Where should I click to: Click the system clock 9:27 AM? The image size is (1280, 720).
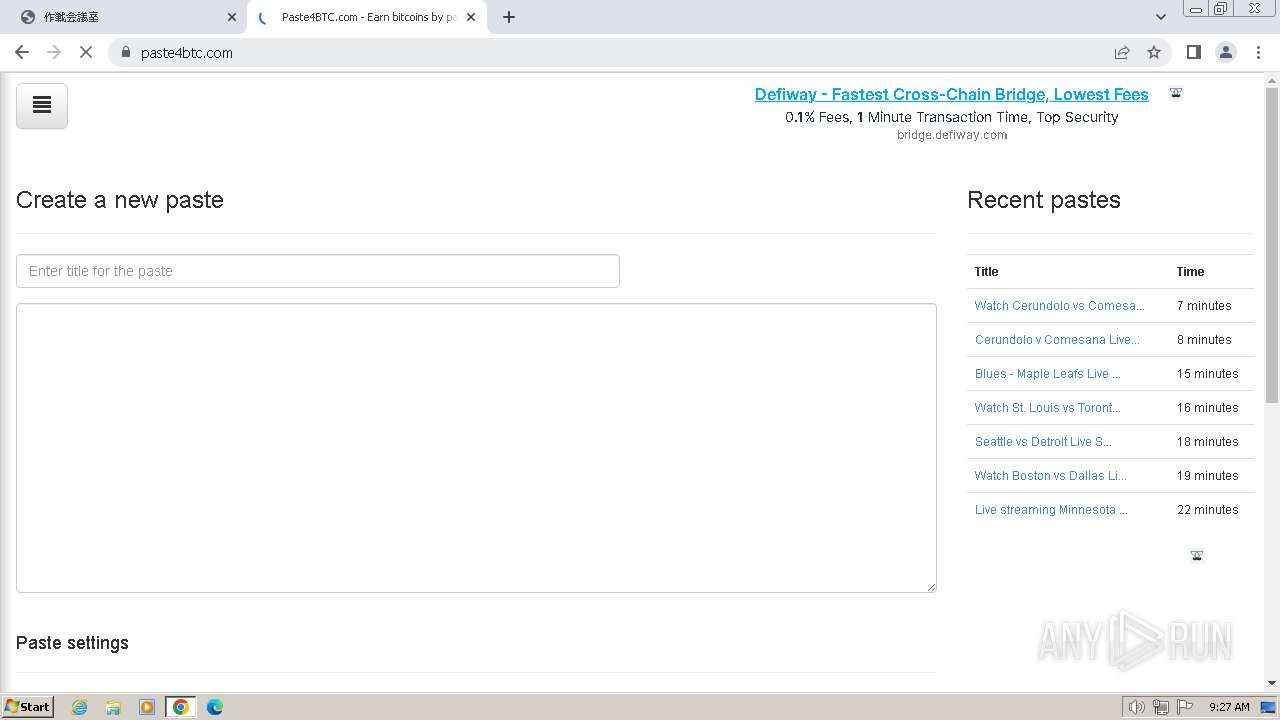(1229, 707)
